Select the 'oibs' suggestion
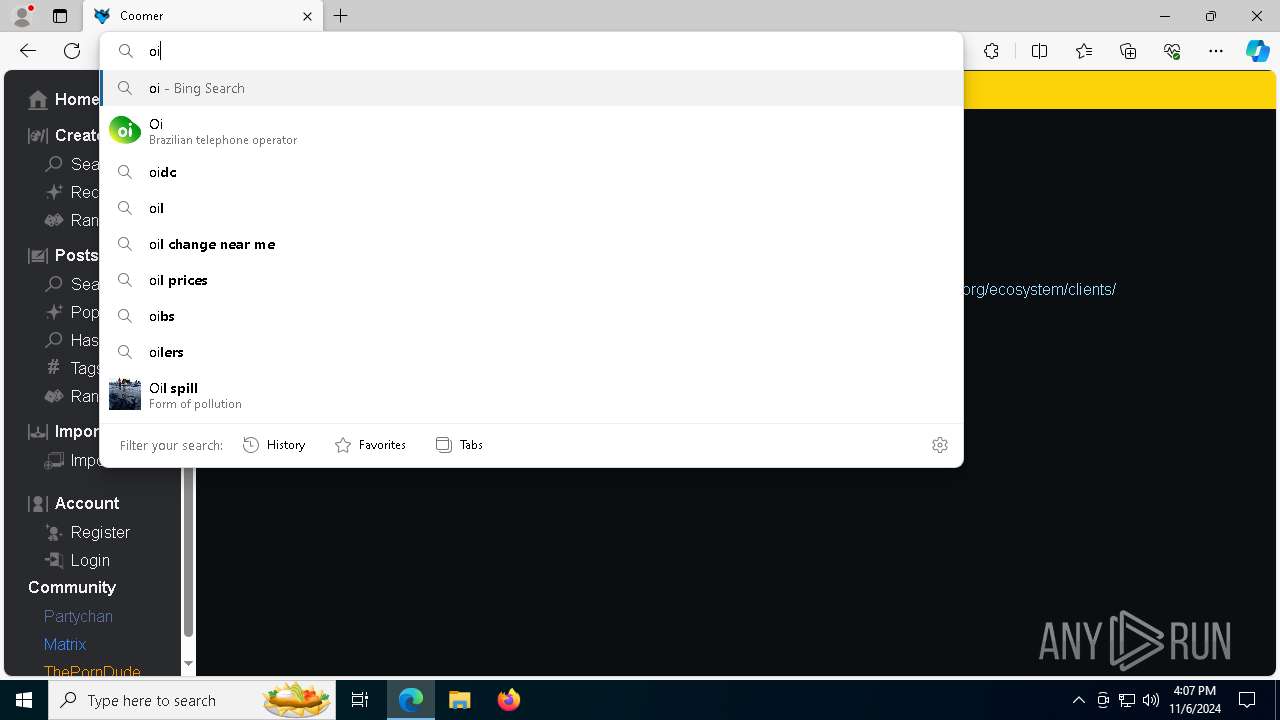 [x=531, y=316]
